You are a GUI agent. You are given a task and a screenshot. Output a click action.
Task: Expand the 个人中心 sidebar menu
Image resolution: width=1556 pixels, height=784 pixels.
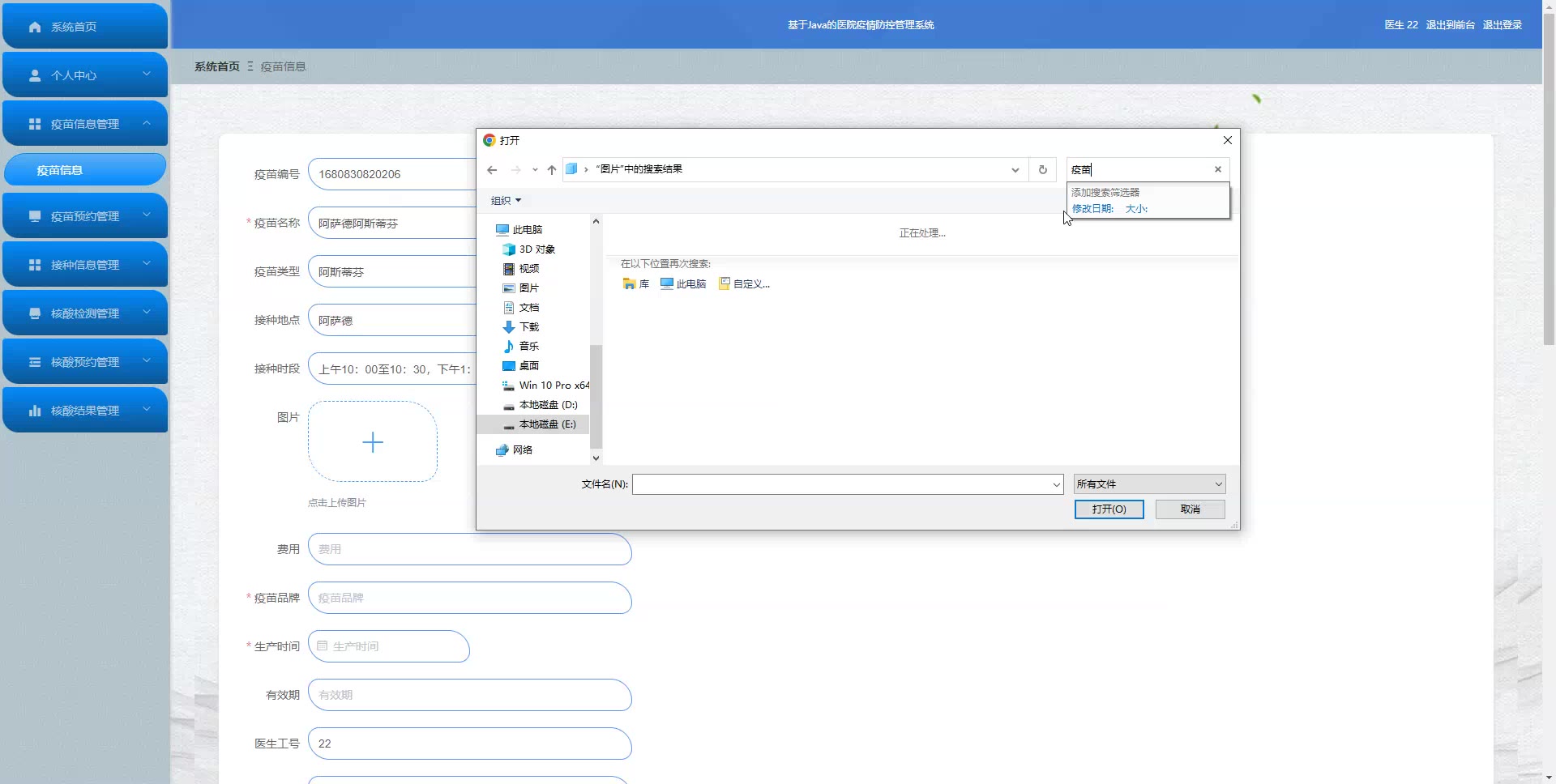(x=147, y=75)
